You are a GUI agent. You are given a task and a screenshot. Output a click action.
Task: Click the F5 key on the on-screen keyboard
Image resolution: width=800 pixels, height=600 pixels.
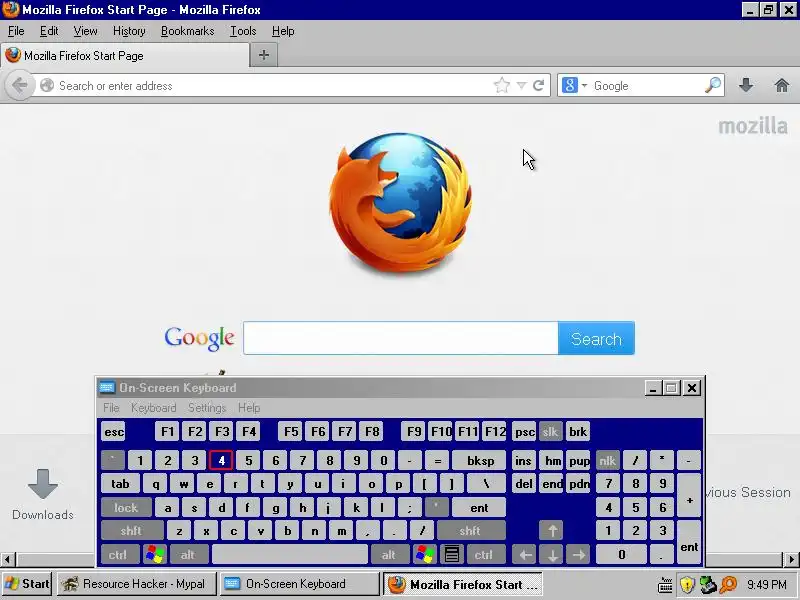point(291,432)
